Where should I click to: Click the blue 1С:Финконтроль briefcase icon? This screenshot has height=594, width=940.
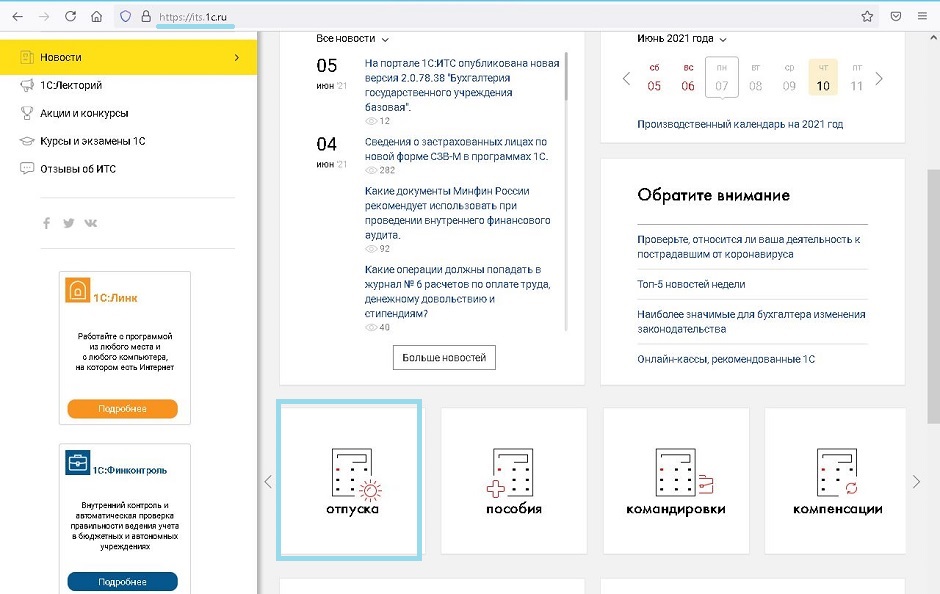pos(77,463)
